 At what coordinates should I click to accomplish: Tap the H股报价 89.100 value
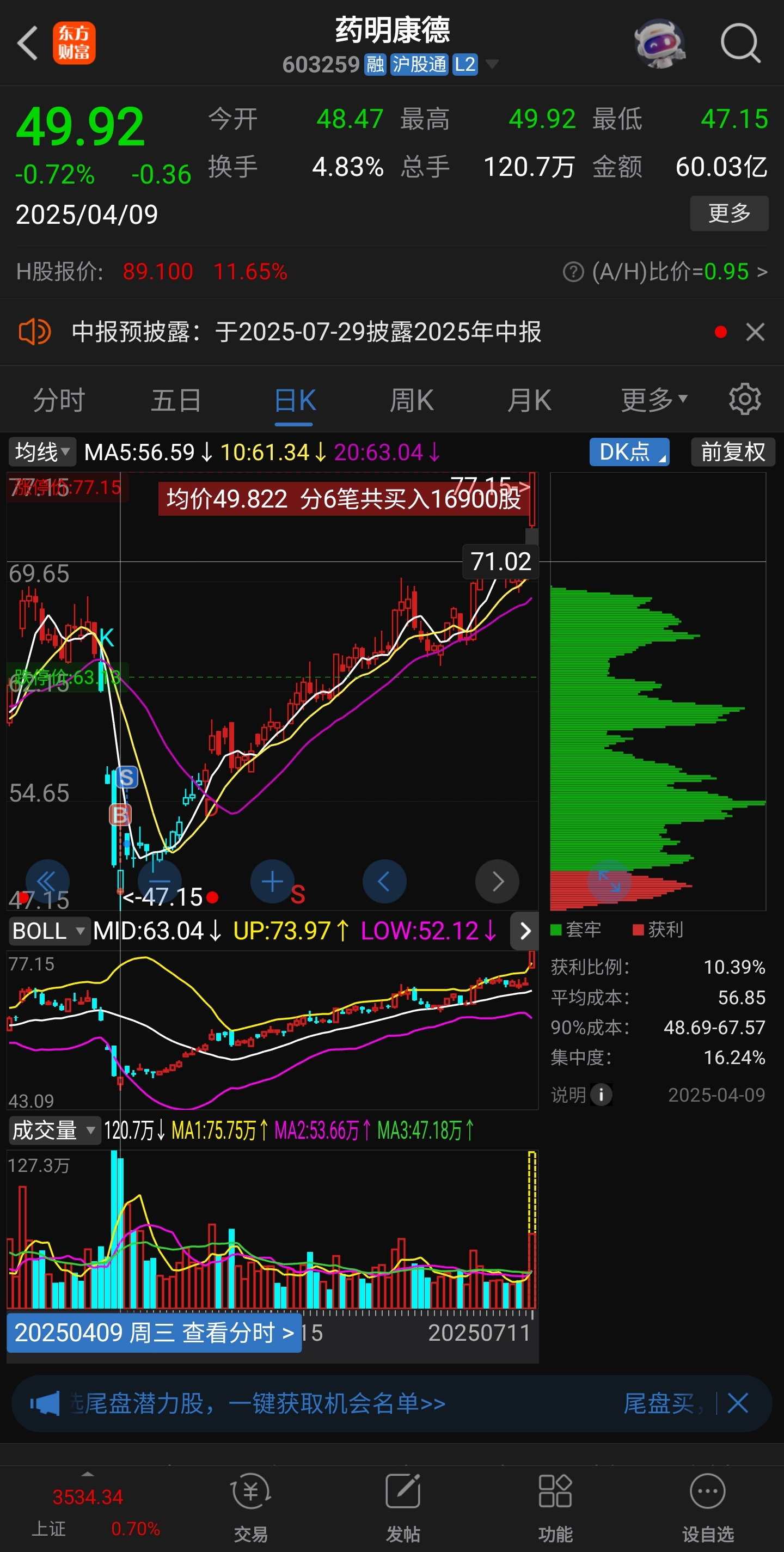[158, 272]
